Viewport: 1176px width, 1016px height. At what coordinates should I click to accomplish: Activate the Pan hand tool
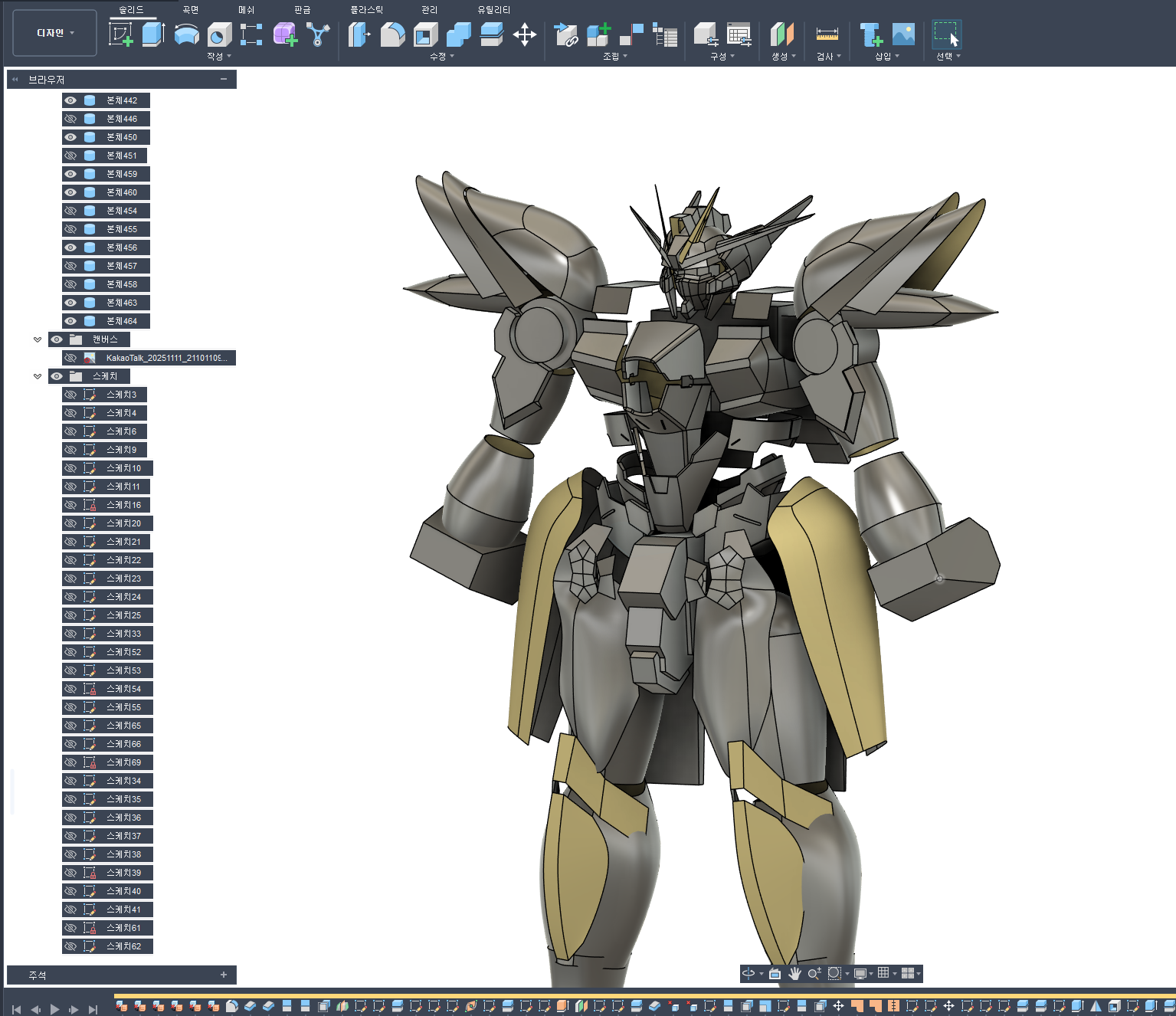794,973
